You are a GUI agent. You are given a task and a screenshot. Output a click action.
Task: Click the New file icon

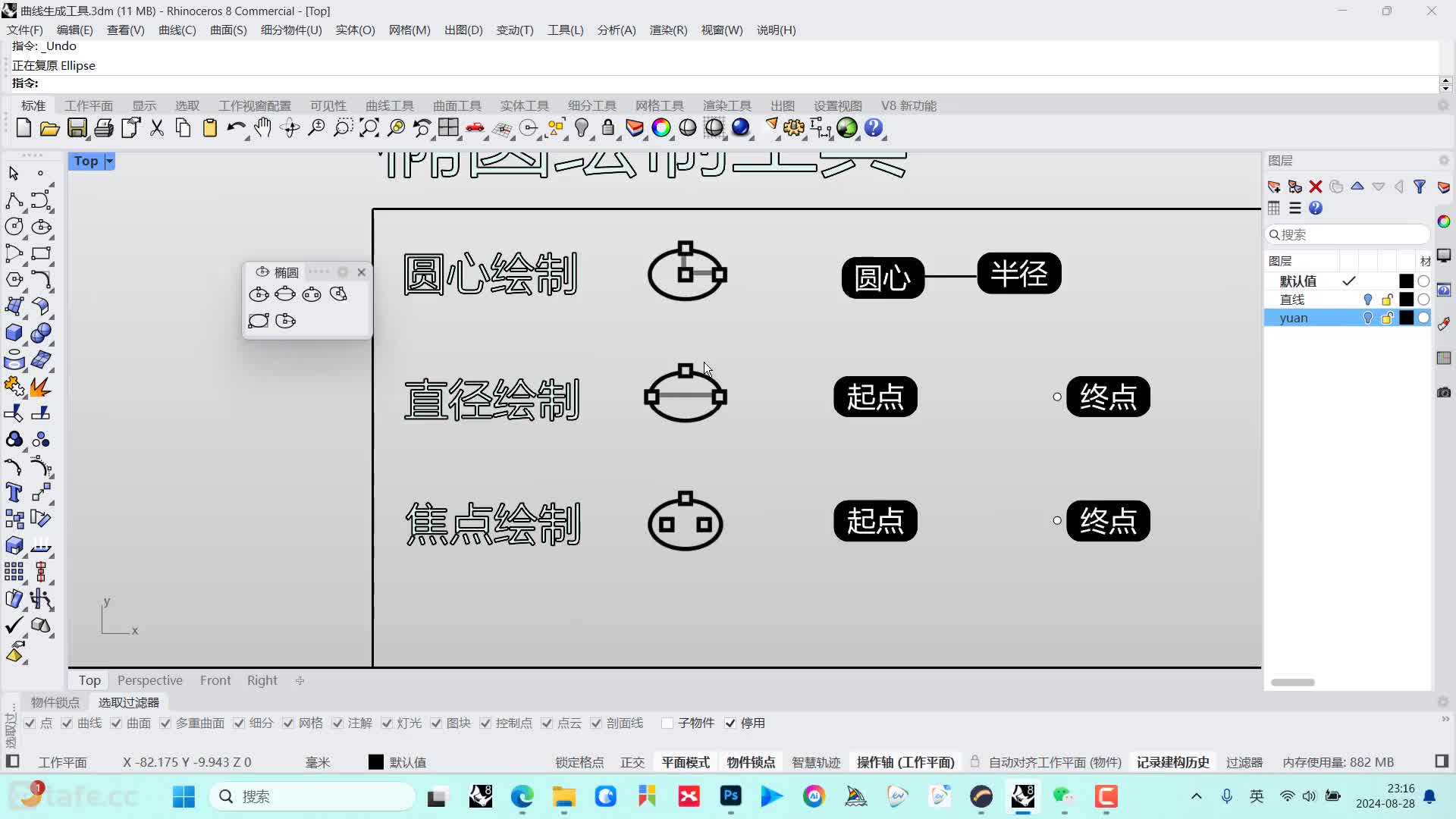pos(24,128)
